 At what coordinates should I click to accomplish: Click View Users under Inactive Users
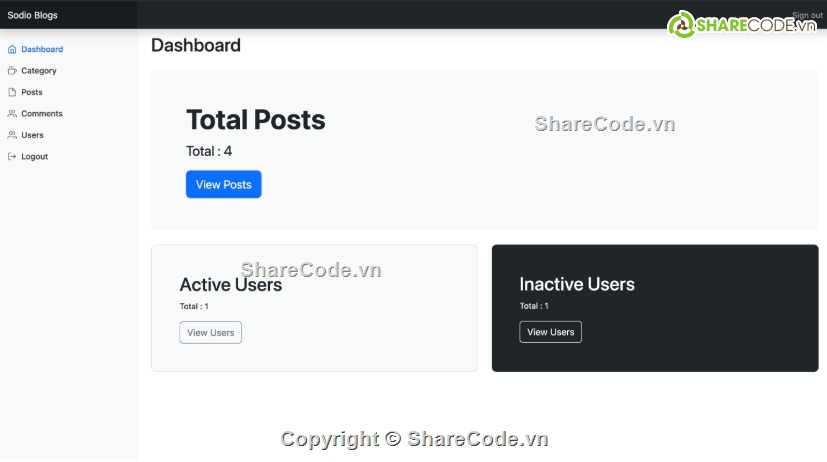[551, 332]
